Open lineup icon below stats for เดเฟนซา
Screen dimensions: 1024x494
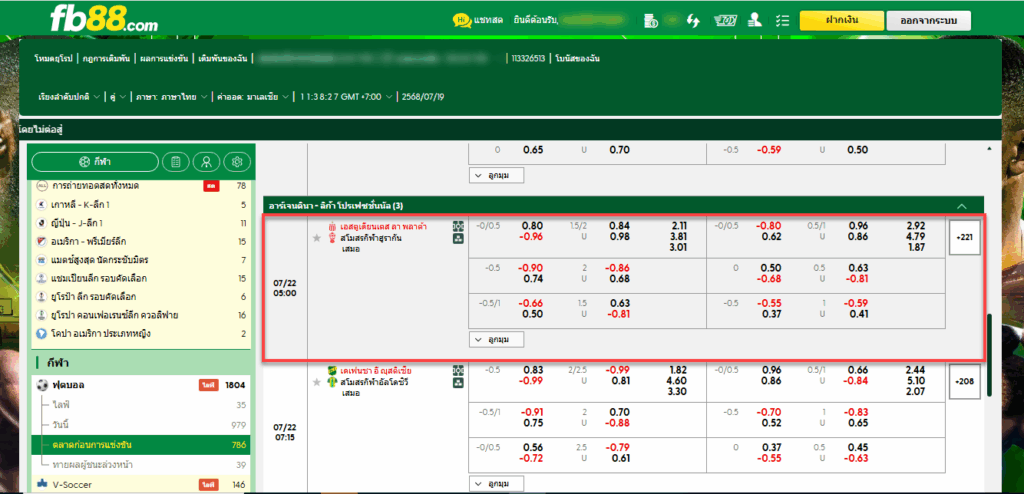(458, 383)
